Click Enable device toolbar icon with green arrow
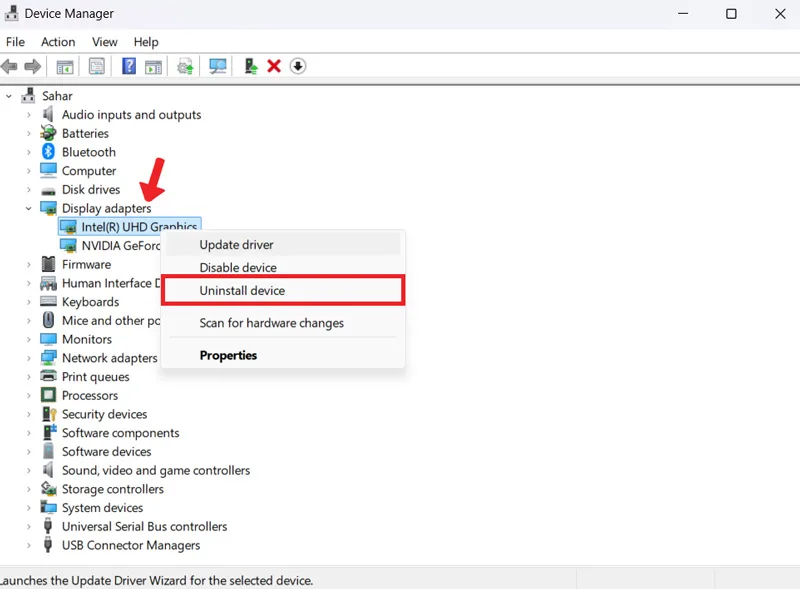The height and width of the screenshot is (589, 800). [251, 66]
